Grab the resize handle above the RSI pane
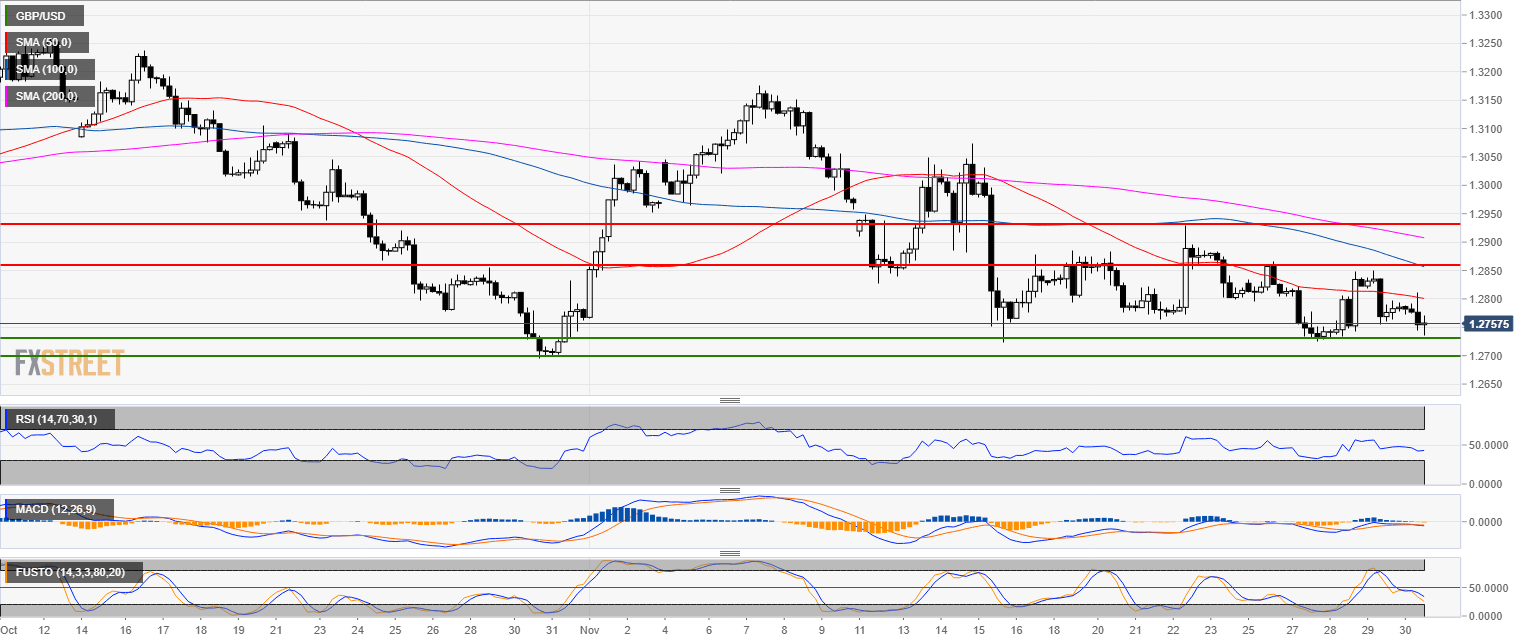The image size is (1531, 643). (x=730, y=400)
